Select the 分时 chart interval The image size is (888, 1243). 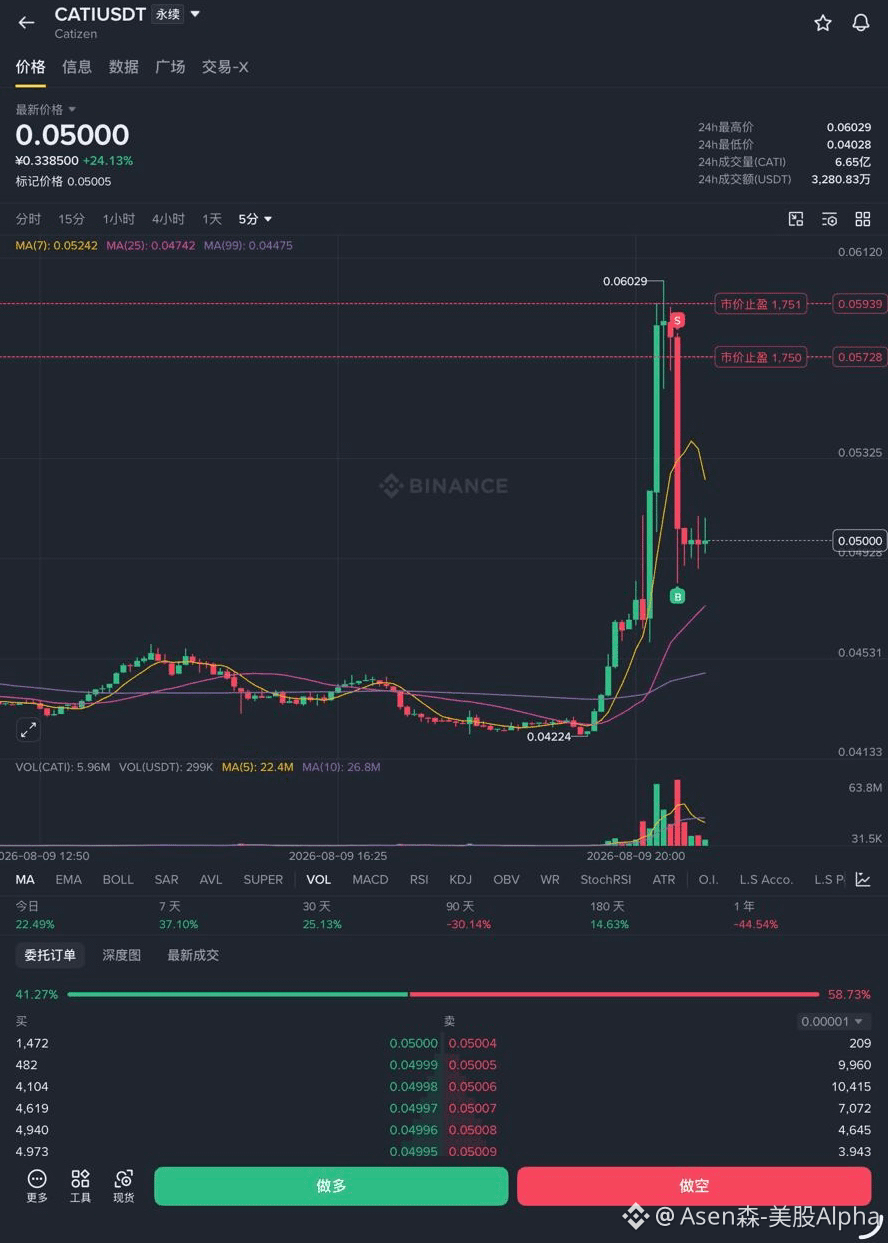pos(28,219)
